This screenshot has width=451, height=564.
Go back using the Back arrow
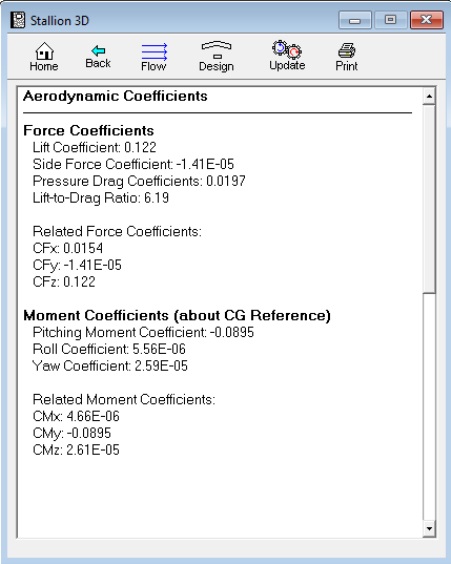point(98,56)
